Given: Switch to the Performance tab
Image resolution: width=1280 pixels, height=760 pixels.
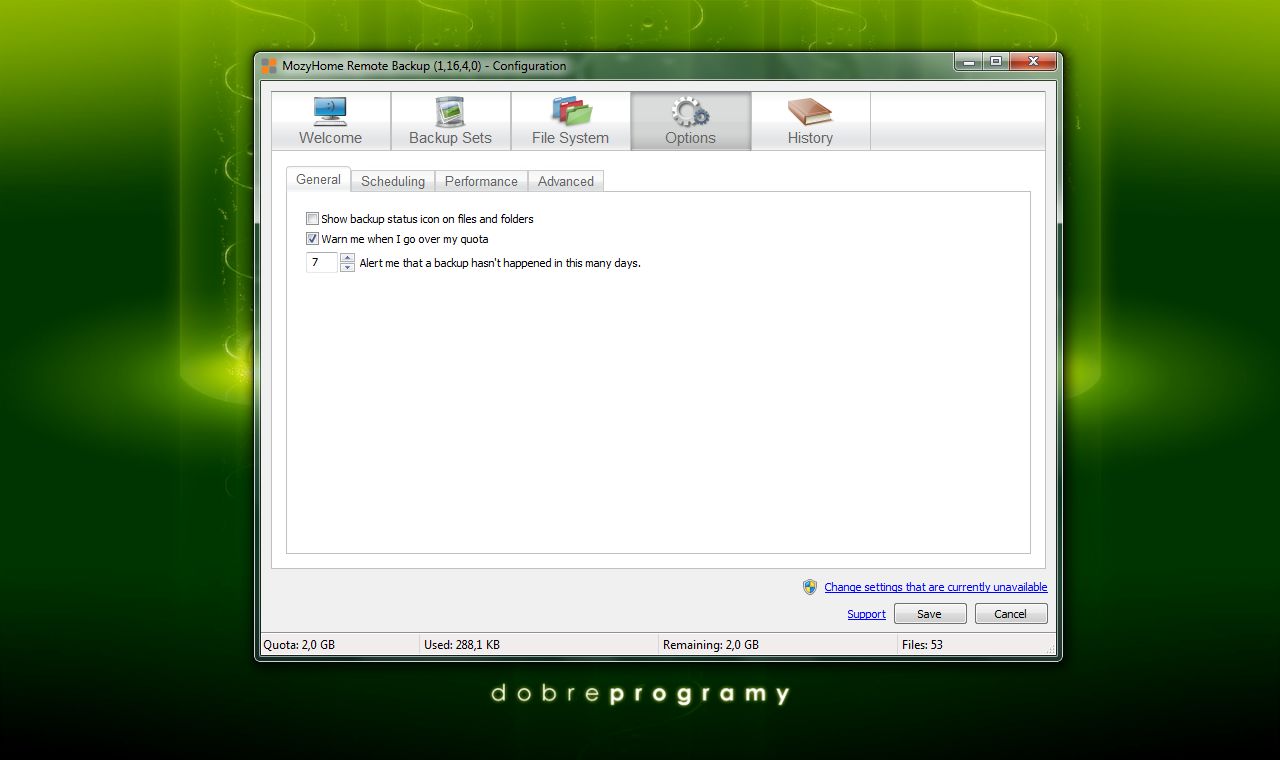Looking at the screenshot, I should (x=481, y=181).
